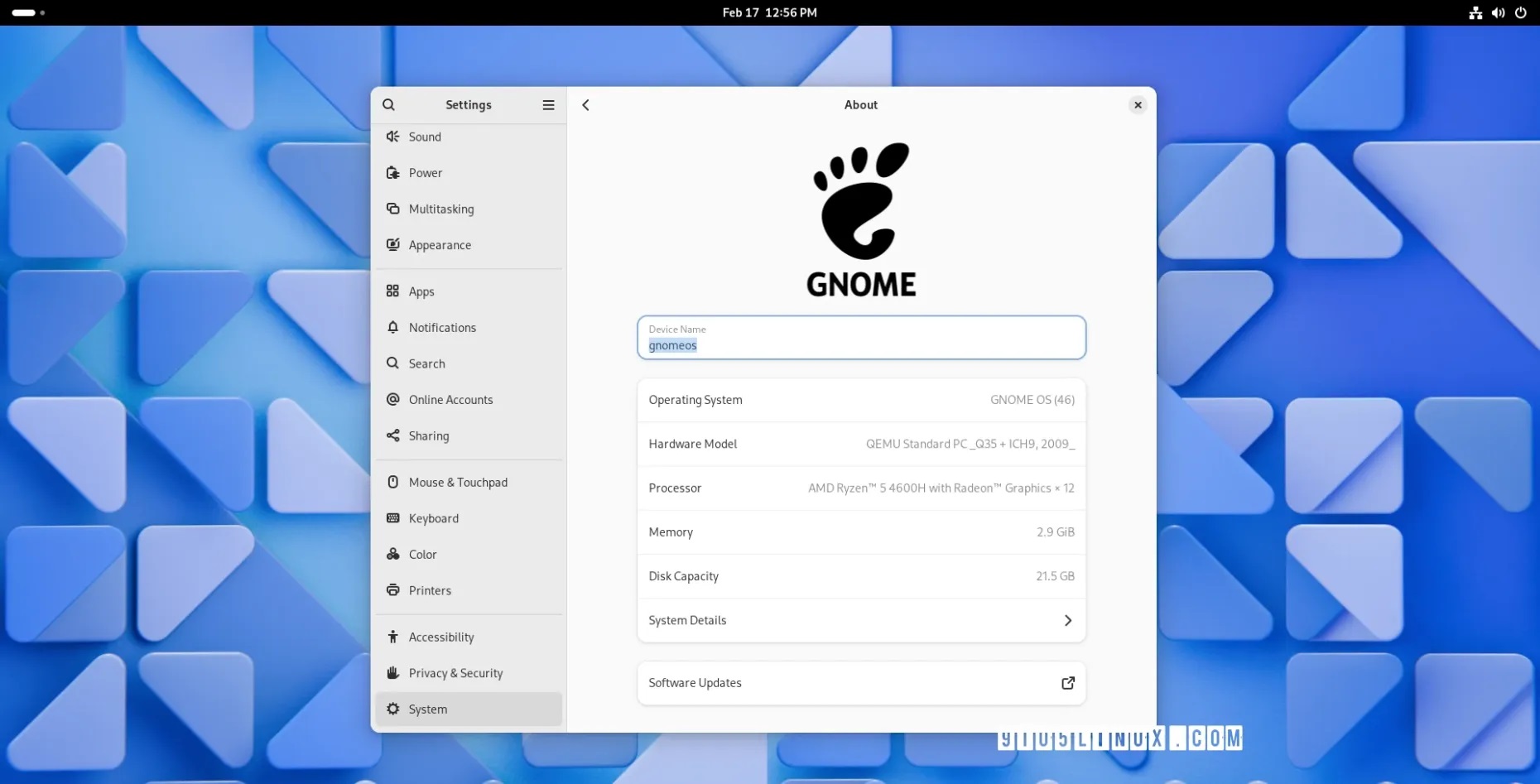Click the Keyboard icon in sidebar

click(393, 518)
